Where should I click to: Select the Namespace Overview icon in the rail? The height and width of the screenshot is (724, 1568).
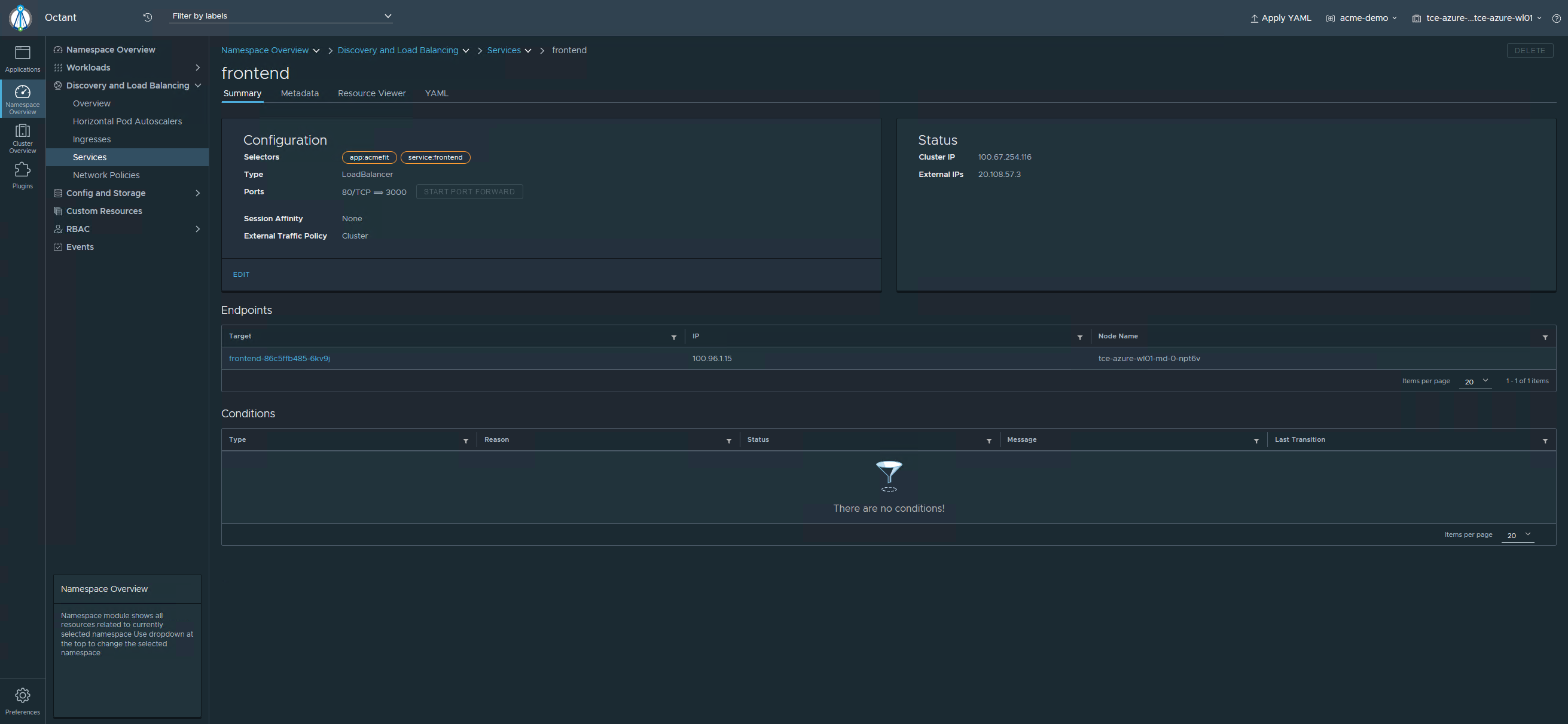[23, 97]
